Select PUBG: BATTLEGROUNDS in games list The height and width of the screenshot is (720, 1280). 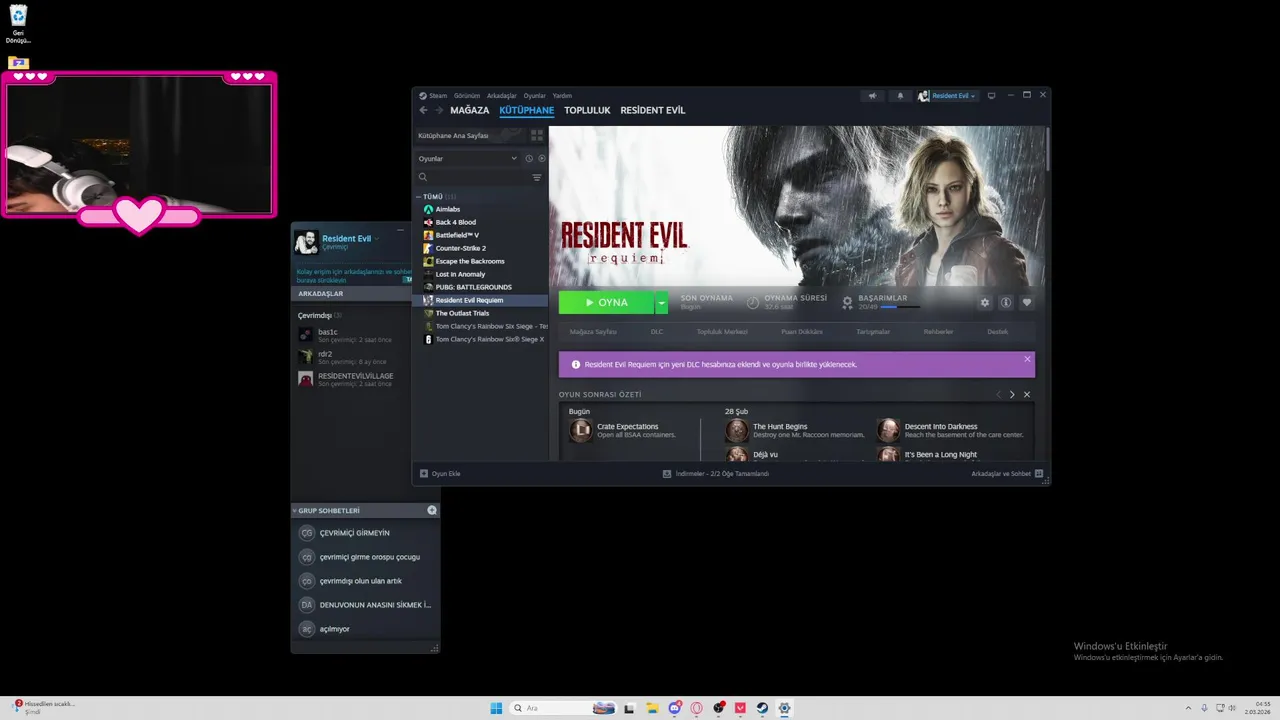pyautogui.click(x=473, y=287)
